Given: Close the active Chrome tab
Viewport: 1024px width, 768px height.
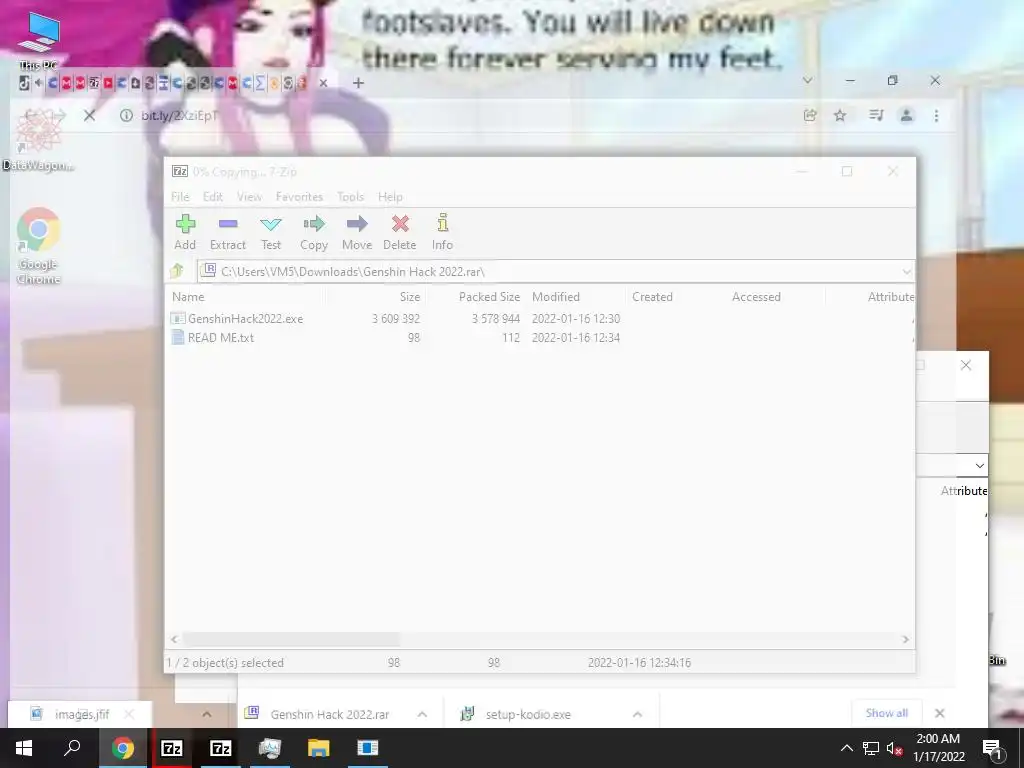Looking at the screenshot, I should (x=323, y=83).
